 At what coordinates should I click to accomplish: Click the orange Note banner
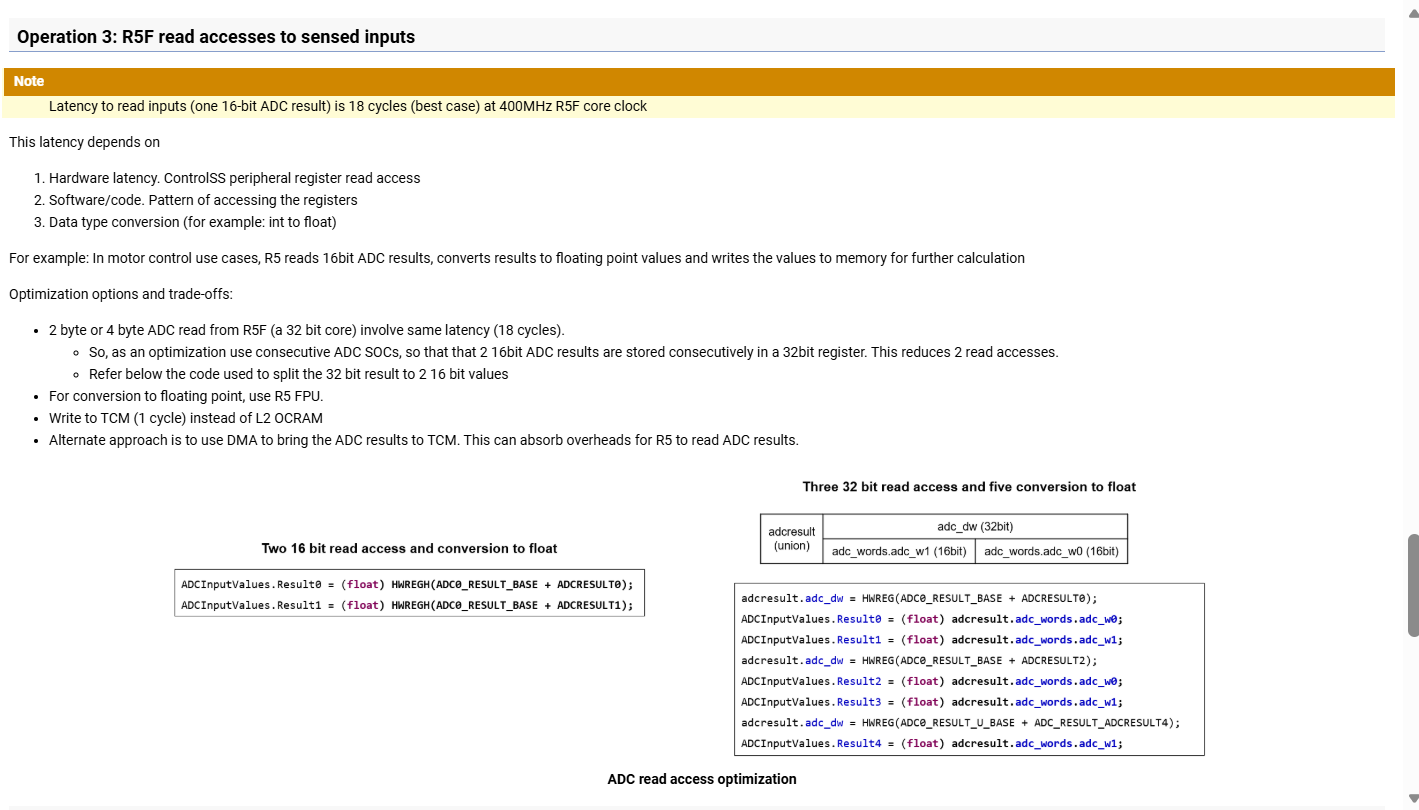(699, 81)
